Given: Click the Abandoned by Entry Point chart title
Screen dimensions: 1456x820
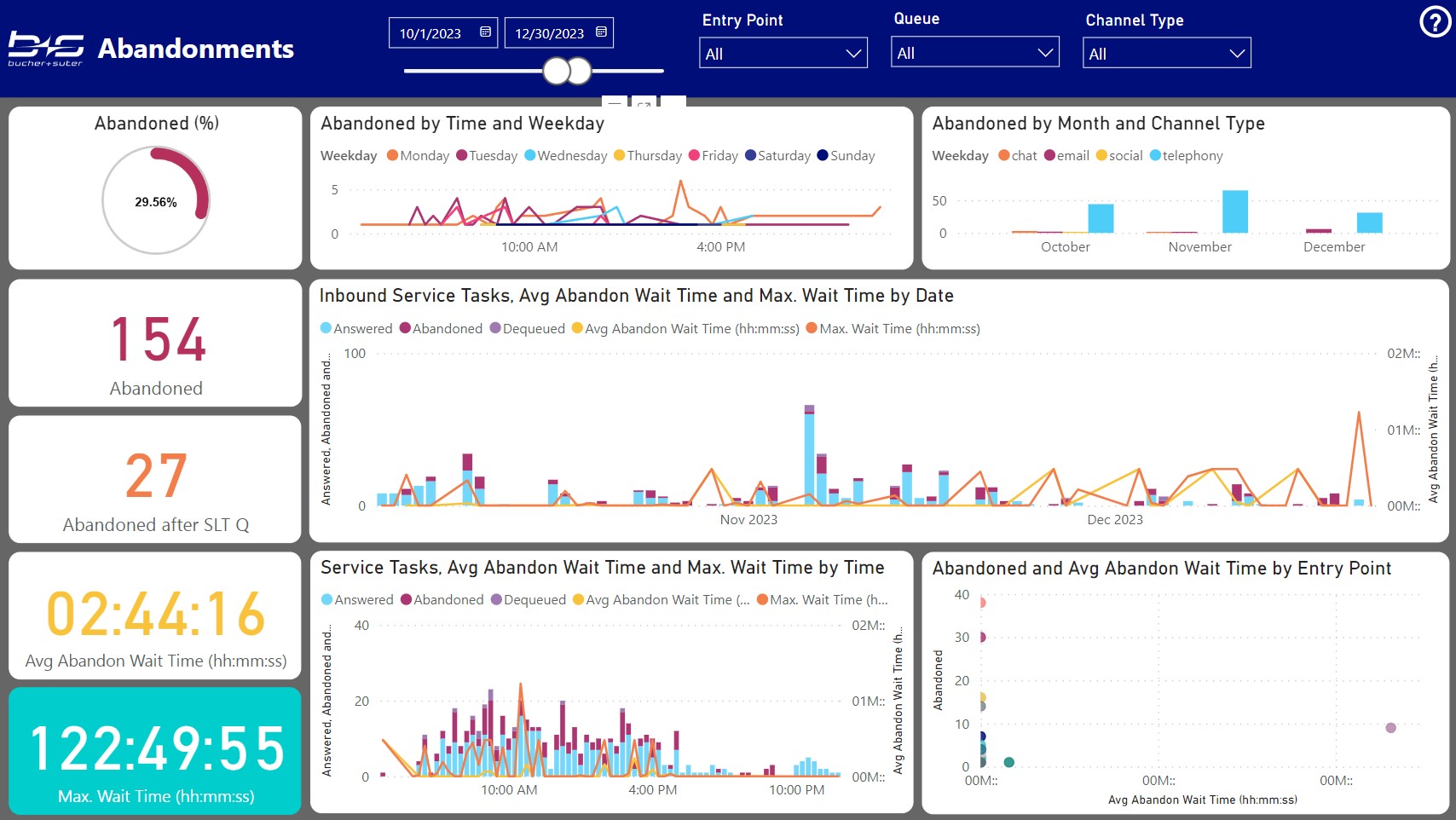Looking at the screenshot, I should [x=1161, y=569].
